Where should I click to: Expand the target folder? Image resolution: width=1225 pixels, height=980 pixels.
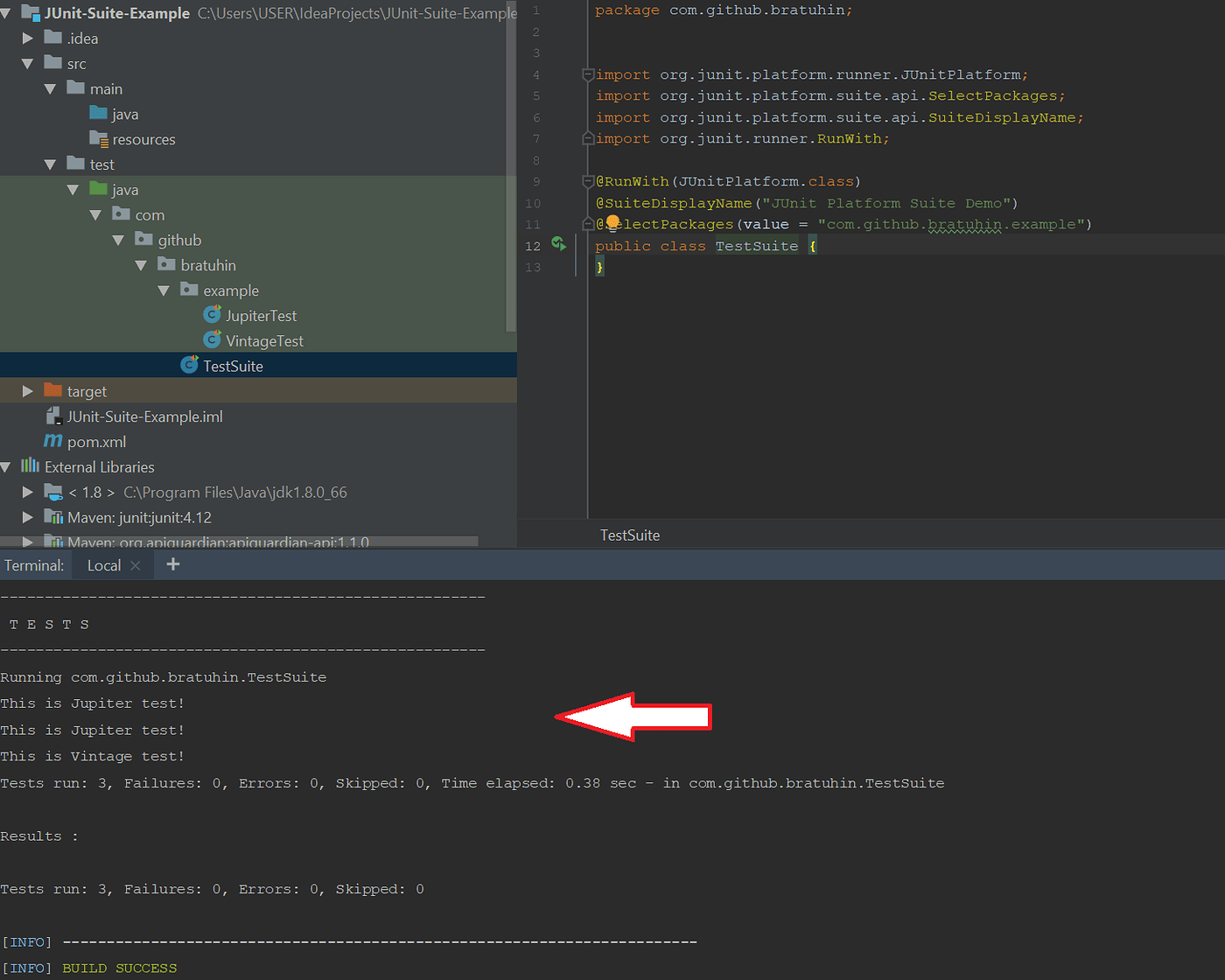pyautogui.click(x=28, y=391)
